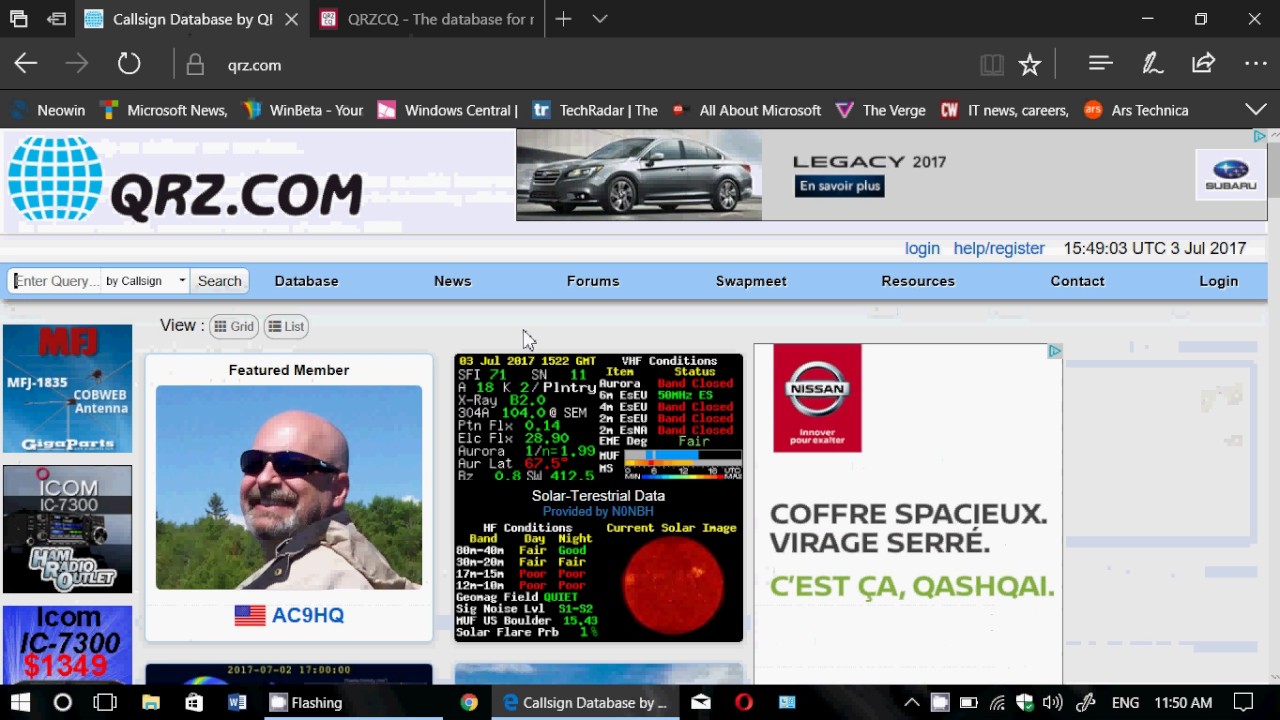Open the Swapmeet menu

point(751,281)
